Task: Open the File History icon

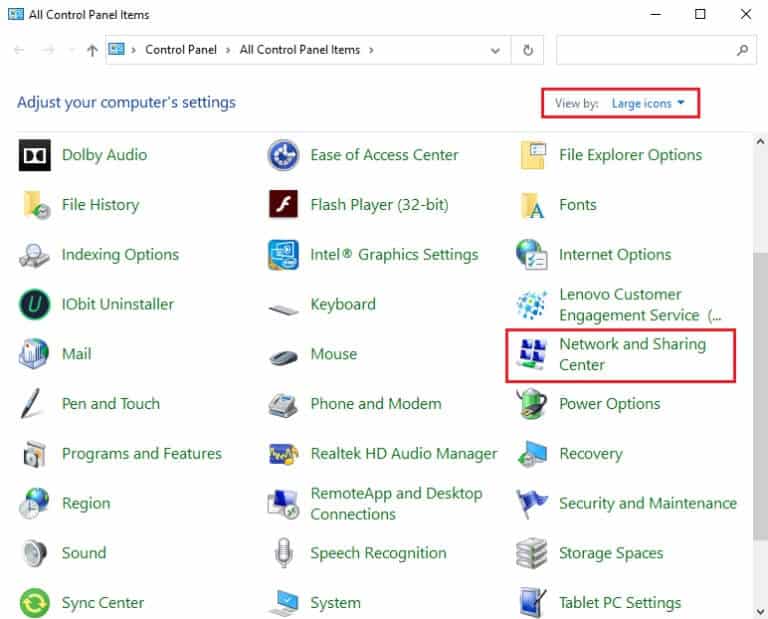Action: [36, 205]
